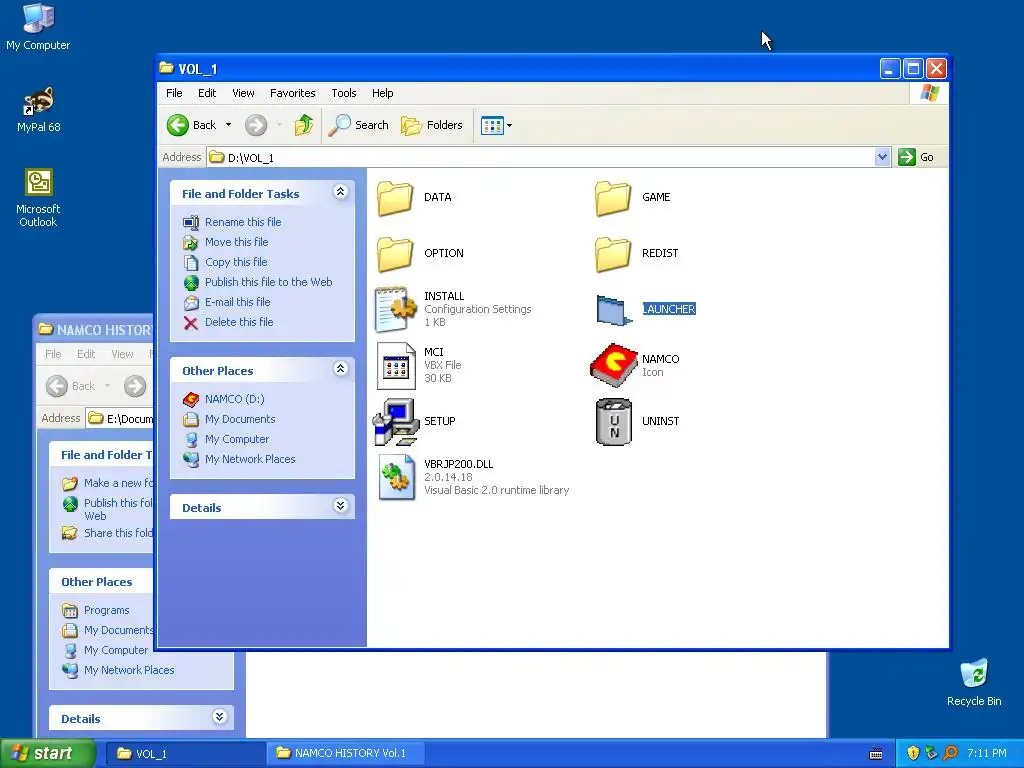Expand Details panel in NAMCO HISTORY window
The image size is (1024, 768).
click(x=219, y=717)
